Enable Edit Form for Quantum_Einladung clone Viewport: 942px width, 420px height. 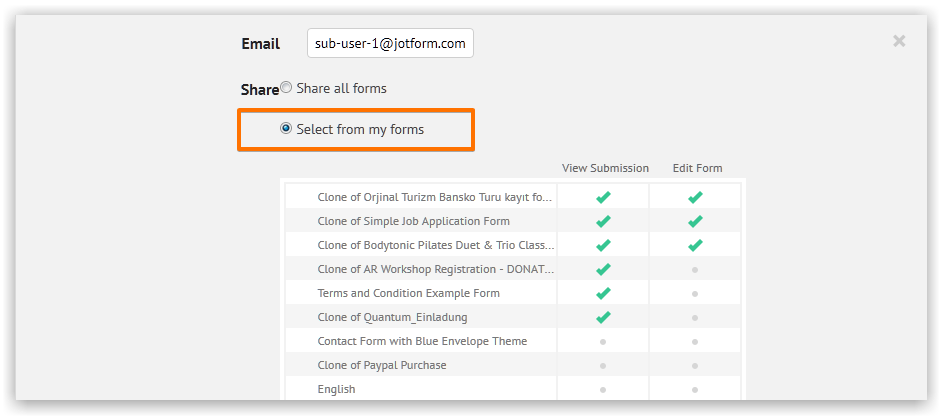[695, 317]
